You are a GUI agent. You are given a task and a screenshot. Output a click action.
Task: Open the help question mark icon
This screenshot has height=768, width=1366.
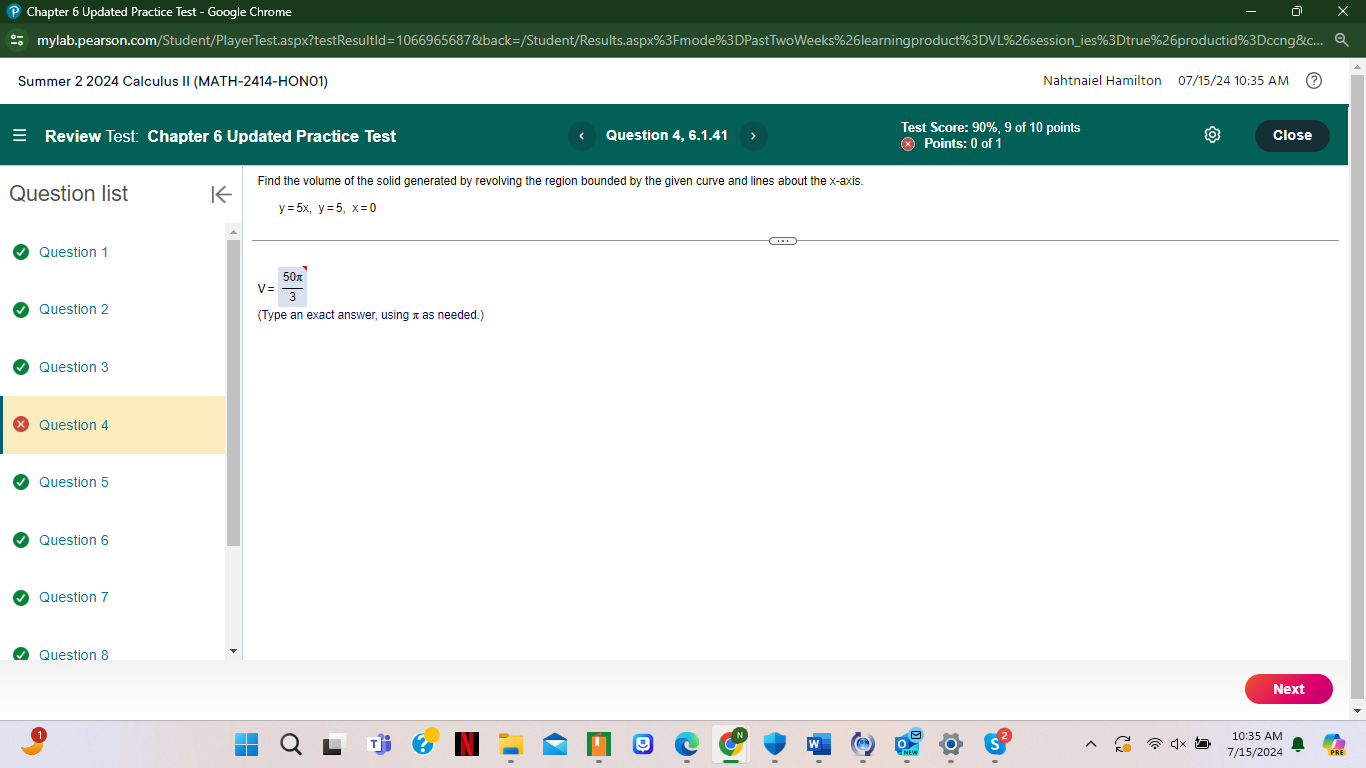(x=1315, y=81)
